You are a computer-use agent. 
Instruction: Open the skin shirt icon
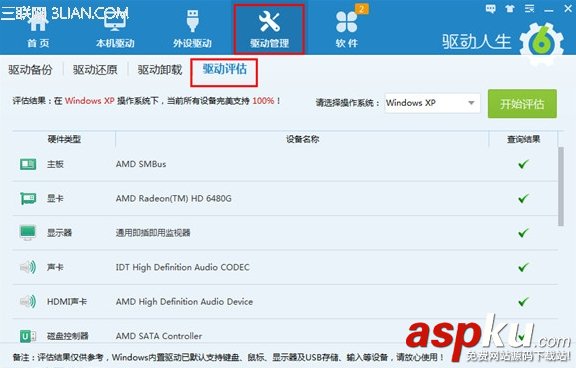(510, 9)
